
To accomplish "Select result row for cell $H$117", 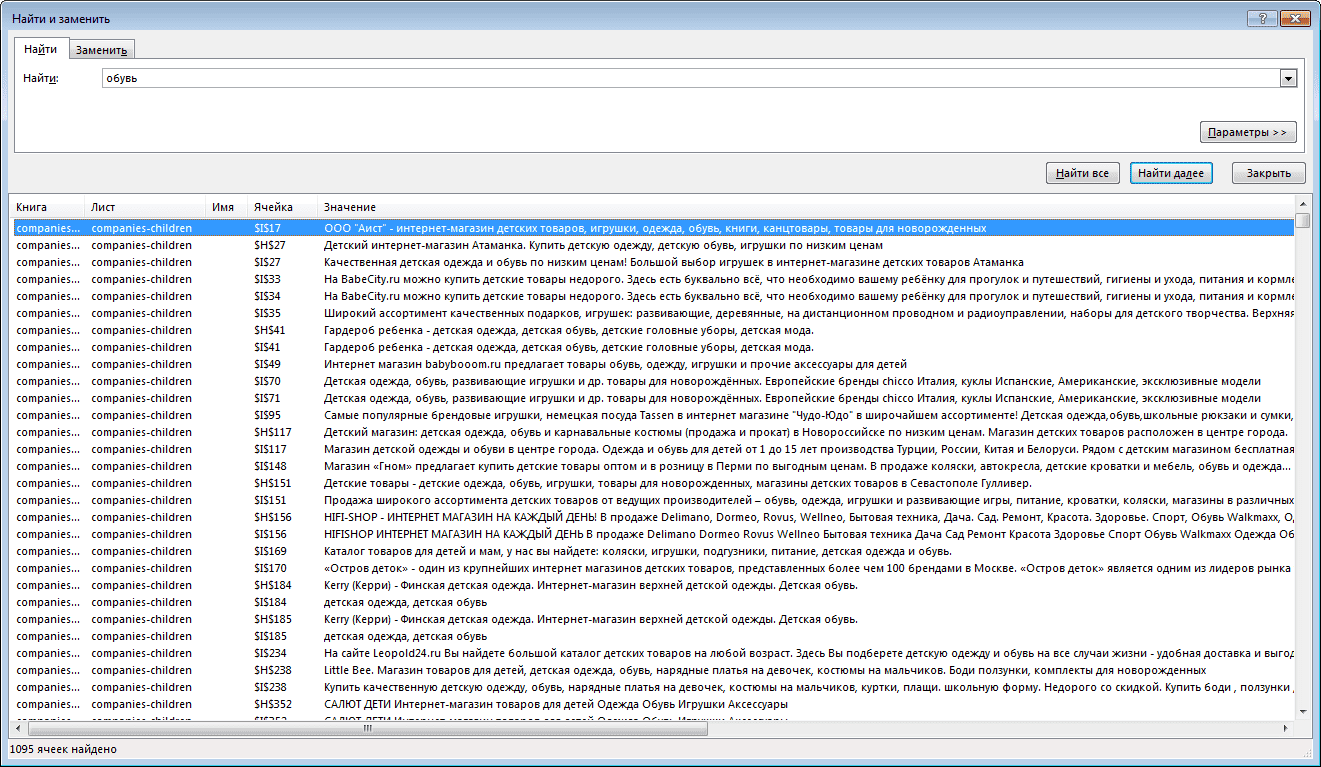I will point(652,432).
